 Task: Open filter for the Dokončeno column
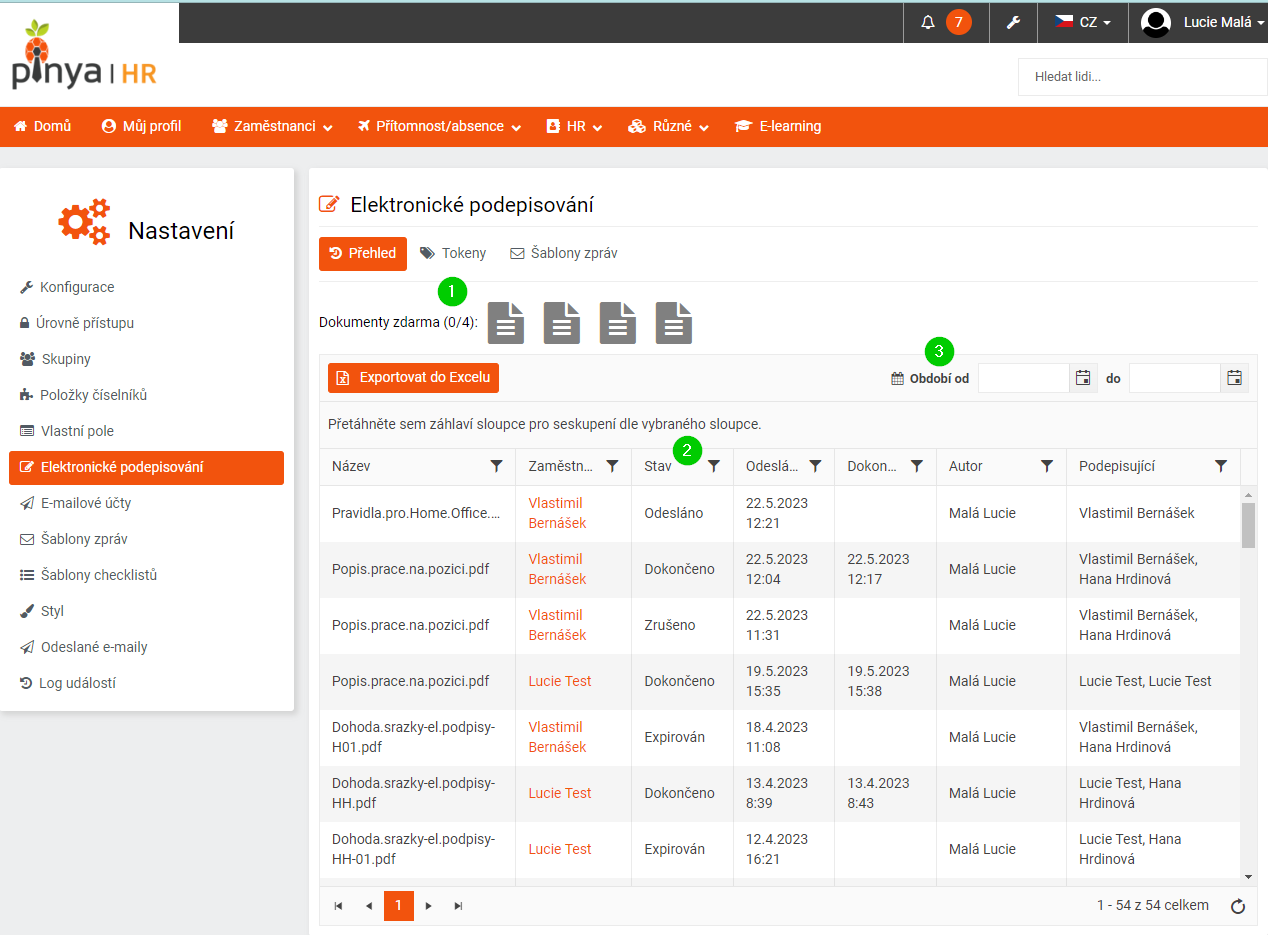click(916, 466)
